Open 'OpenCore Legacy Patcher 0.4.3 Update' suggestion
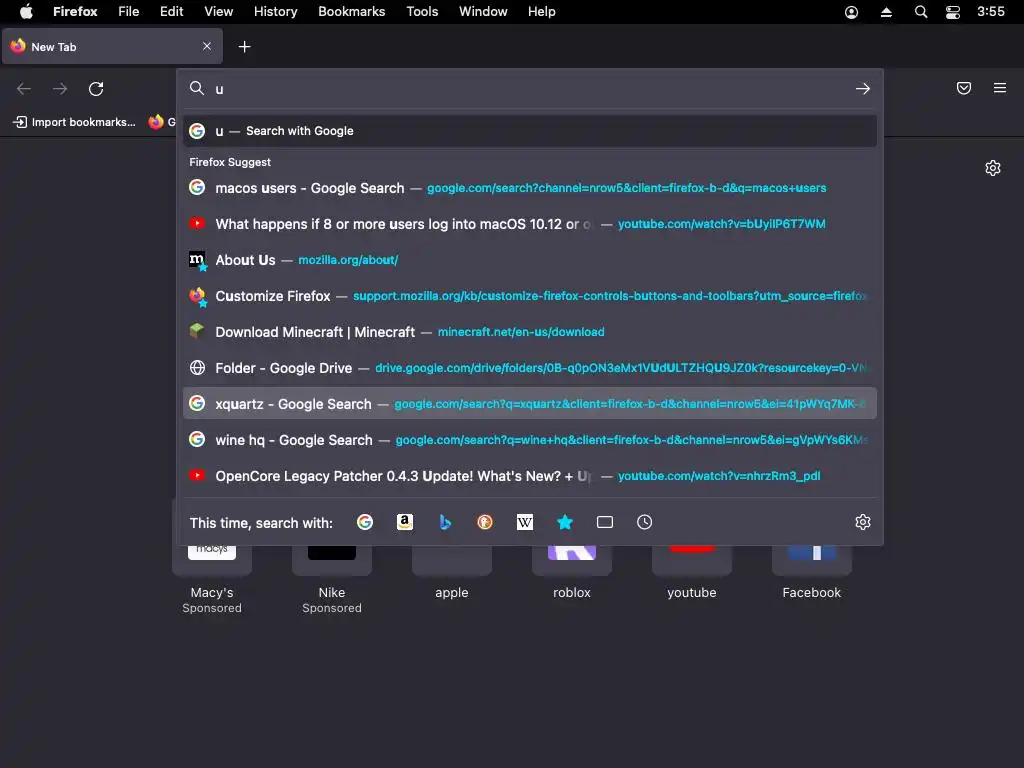 [530, 475]
